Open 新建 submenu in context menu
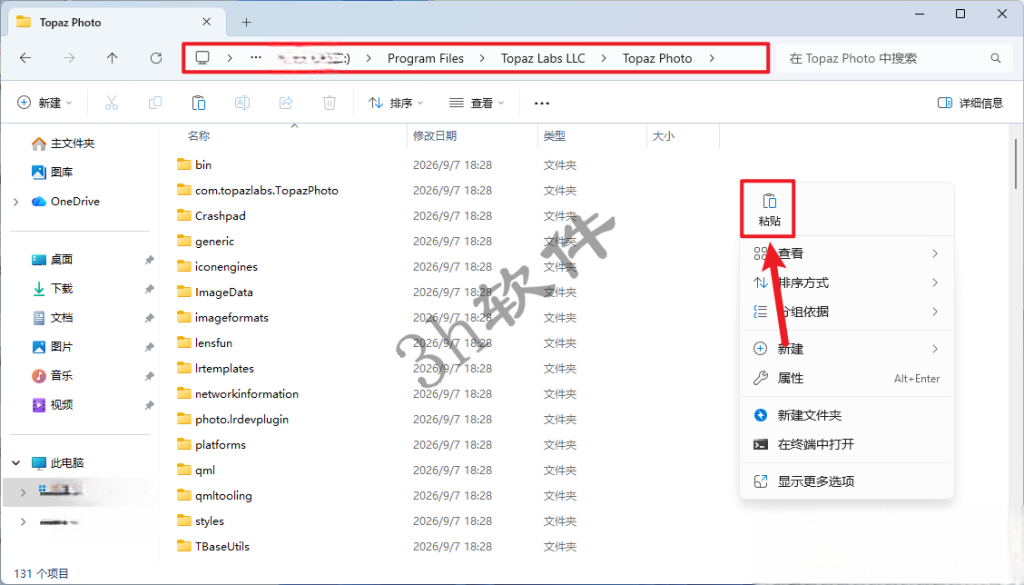The height and width of the screenshot is (585, 1024). [x=846, y=349]
